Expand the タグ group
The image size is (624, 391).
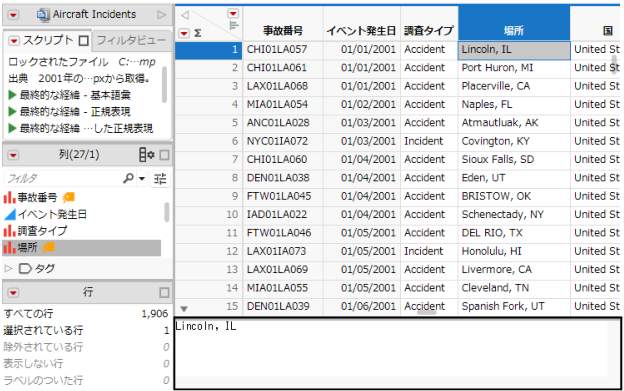pyautogui.click(x=8, y=268)
